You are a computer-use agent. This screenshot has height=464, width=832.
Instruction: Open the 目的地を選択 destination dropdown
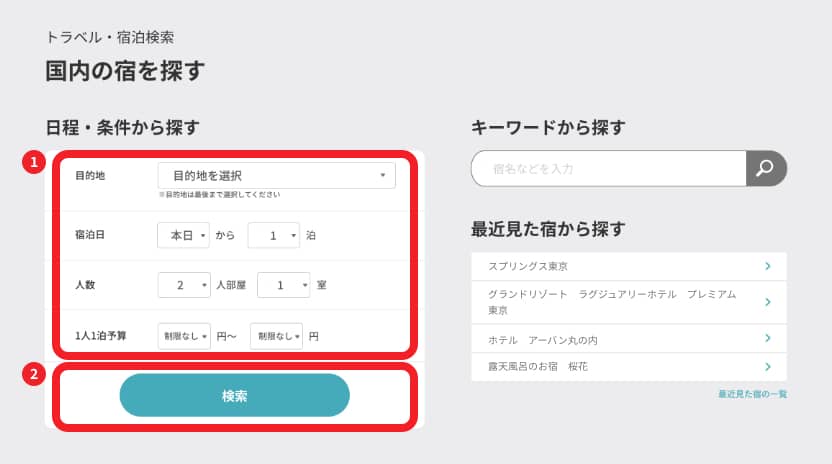click(x=277, y=176)
